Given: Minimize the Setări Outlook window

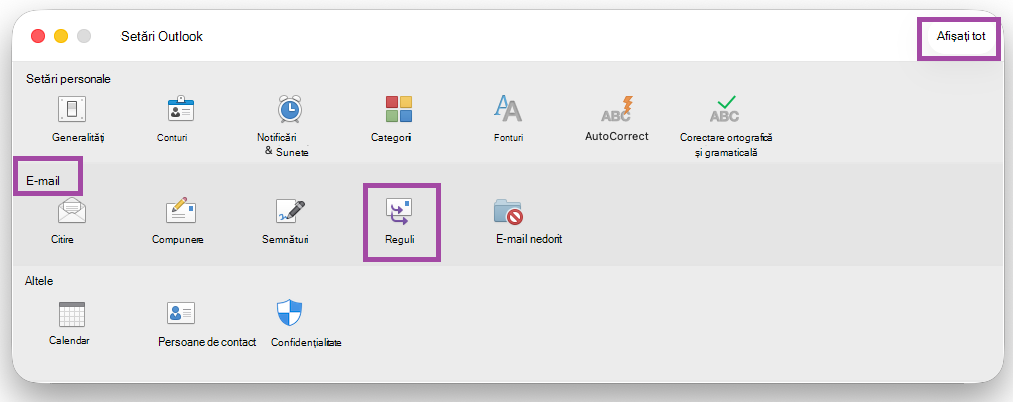Looking at the screenshot, I should click(x=61, y=36).
